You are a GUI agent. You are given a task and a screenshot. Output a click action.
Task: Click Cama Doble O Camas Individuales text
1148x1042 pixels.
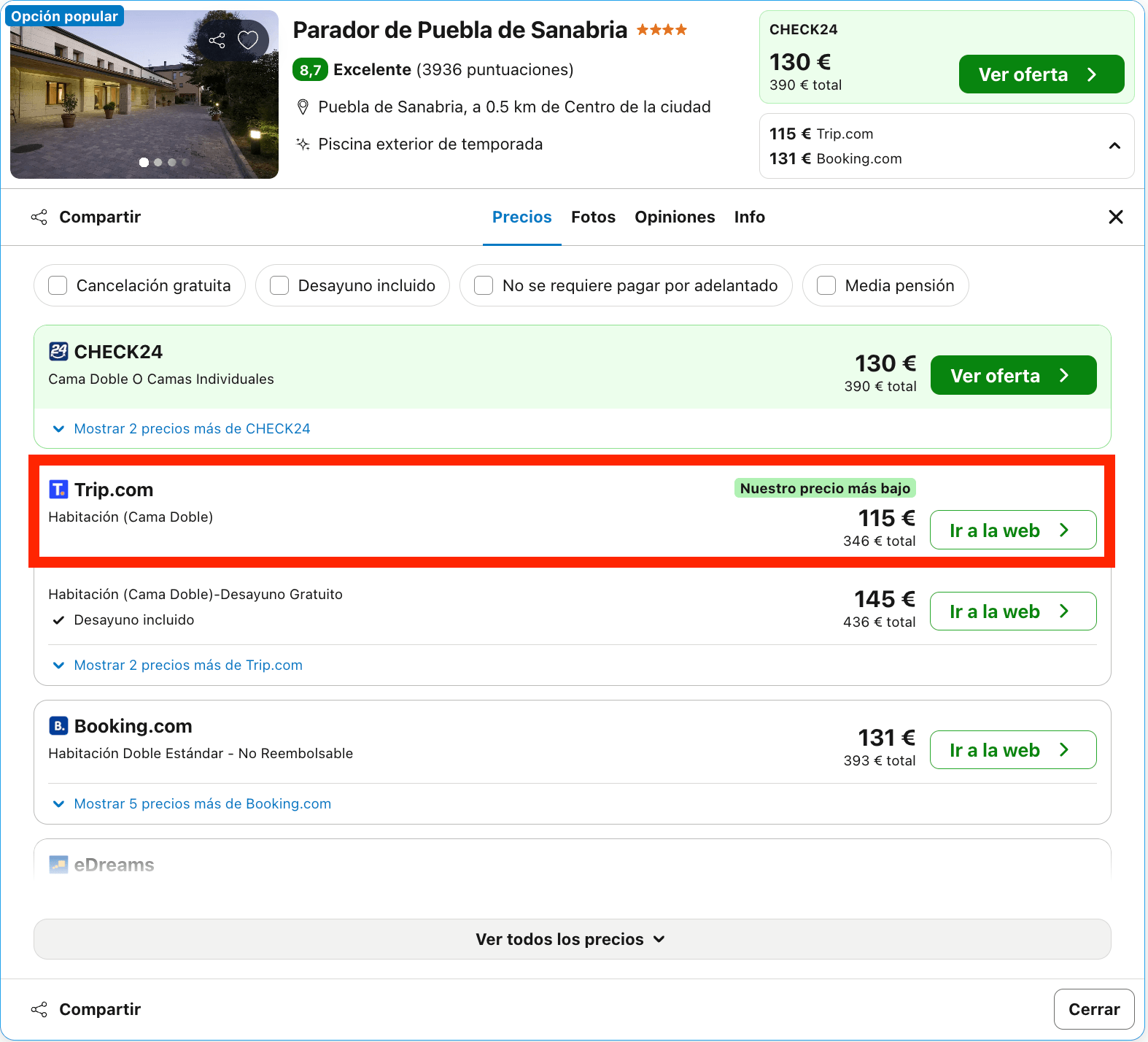pyautogui.click(x=161, y=379)
